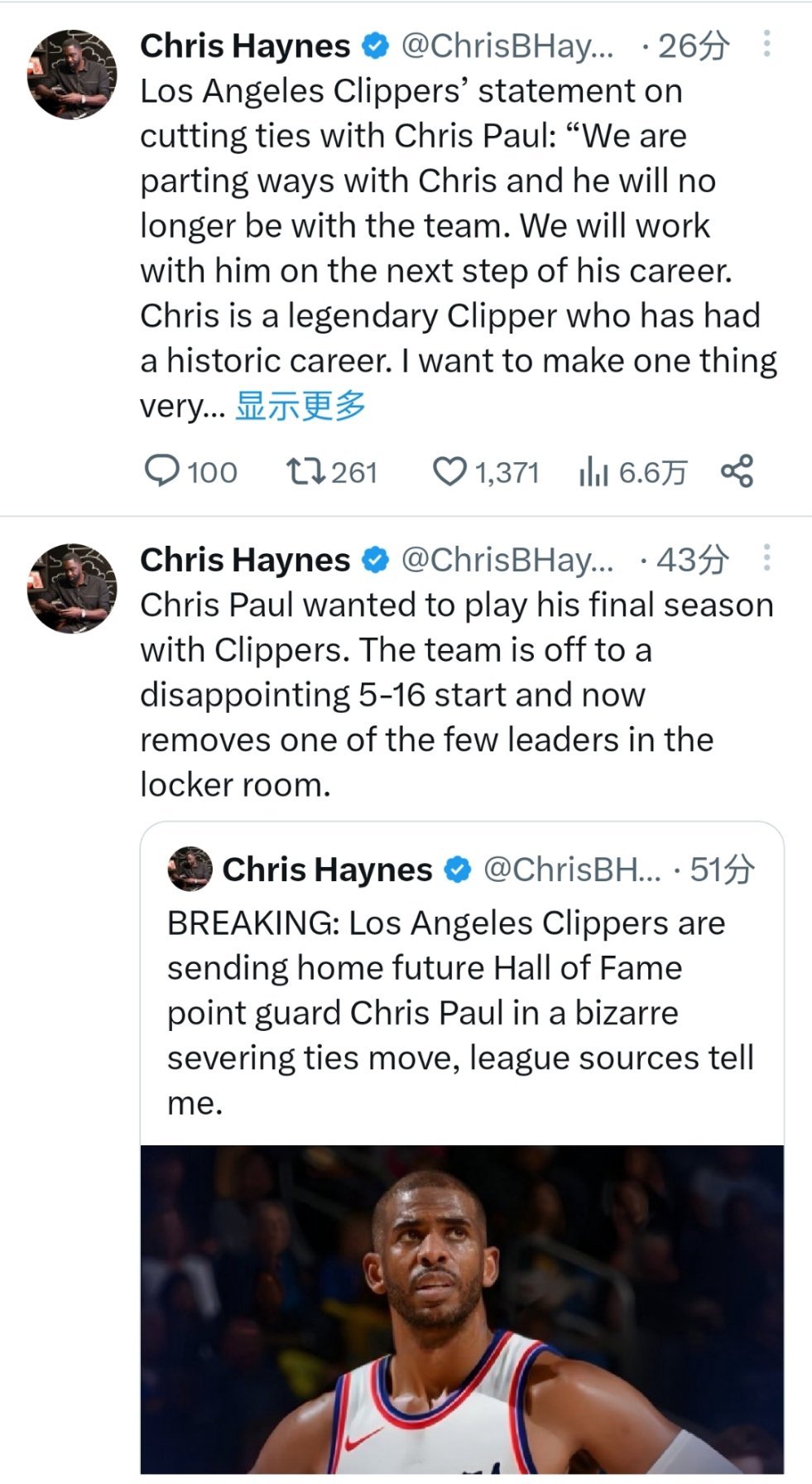The height and width of the screenshot is (1484, 812).
Task: Open the second tweet's three-dot menu
Action: click(767, 558)
